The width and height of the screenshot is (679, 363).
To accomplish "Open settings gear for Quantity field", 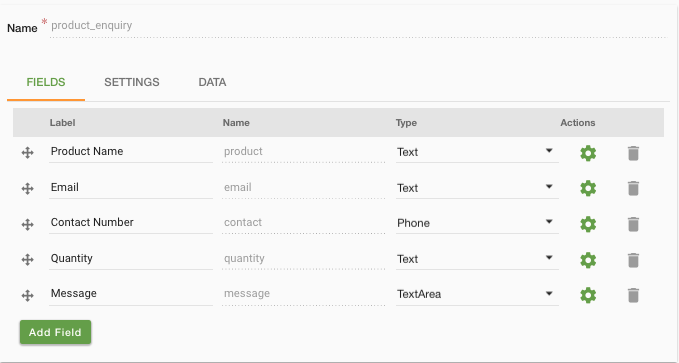I will pos(588,260).
